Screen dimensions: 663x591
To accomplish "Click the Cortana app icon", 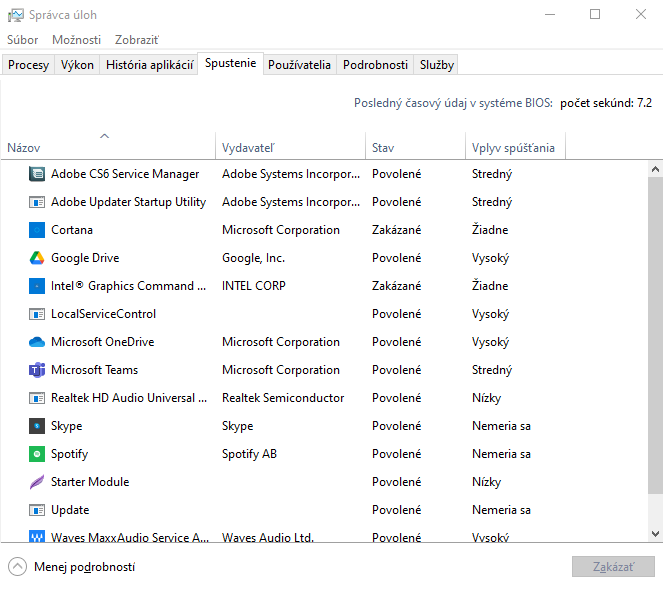I will point(37,230).
